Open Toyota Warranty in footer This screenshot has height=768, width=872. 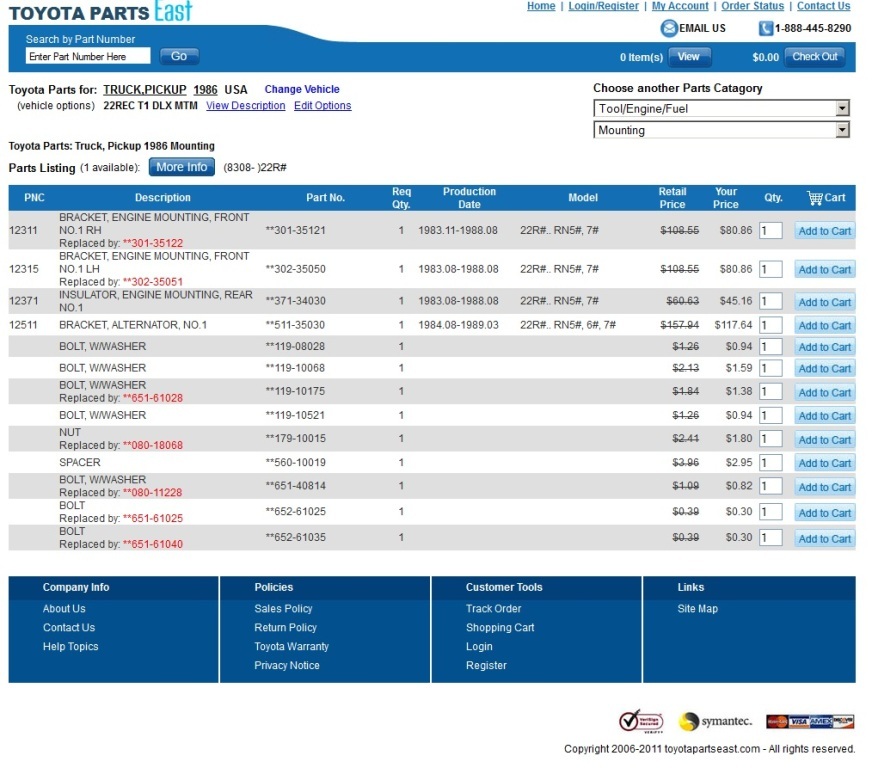click(291, 646)
